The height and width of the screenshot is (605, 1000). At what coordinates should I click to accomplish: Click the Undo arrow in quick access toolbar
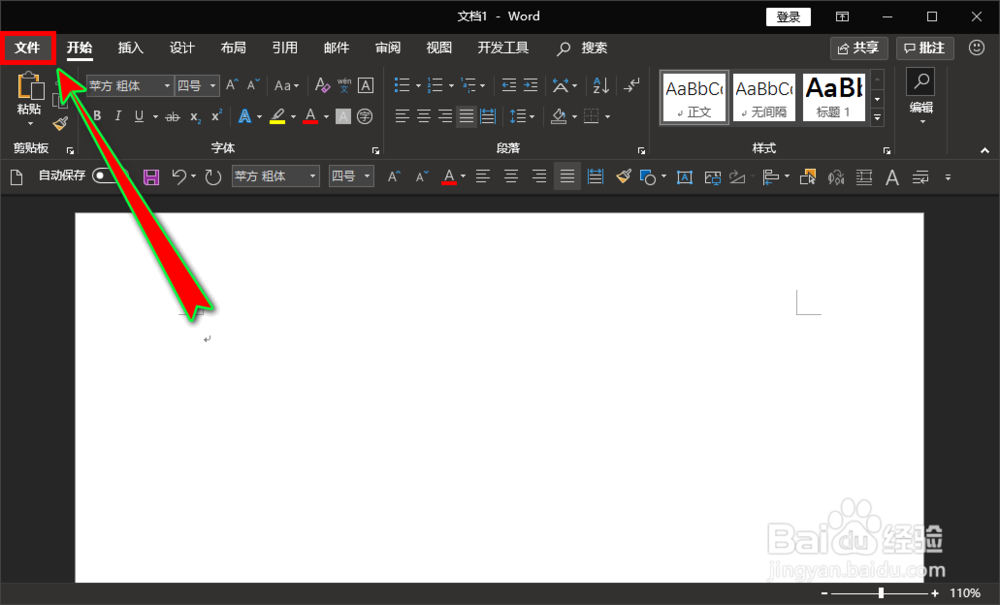pyautogui.click(x=179, y=177)
